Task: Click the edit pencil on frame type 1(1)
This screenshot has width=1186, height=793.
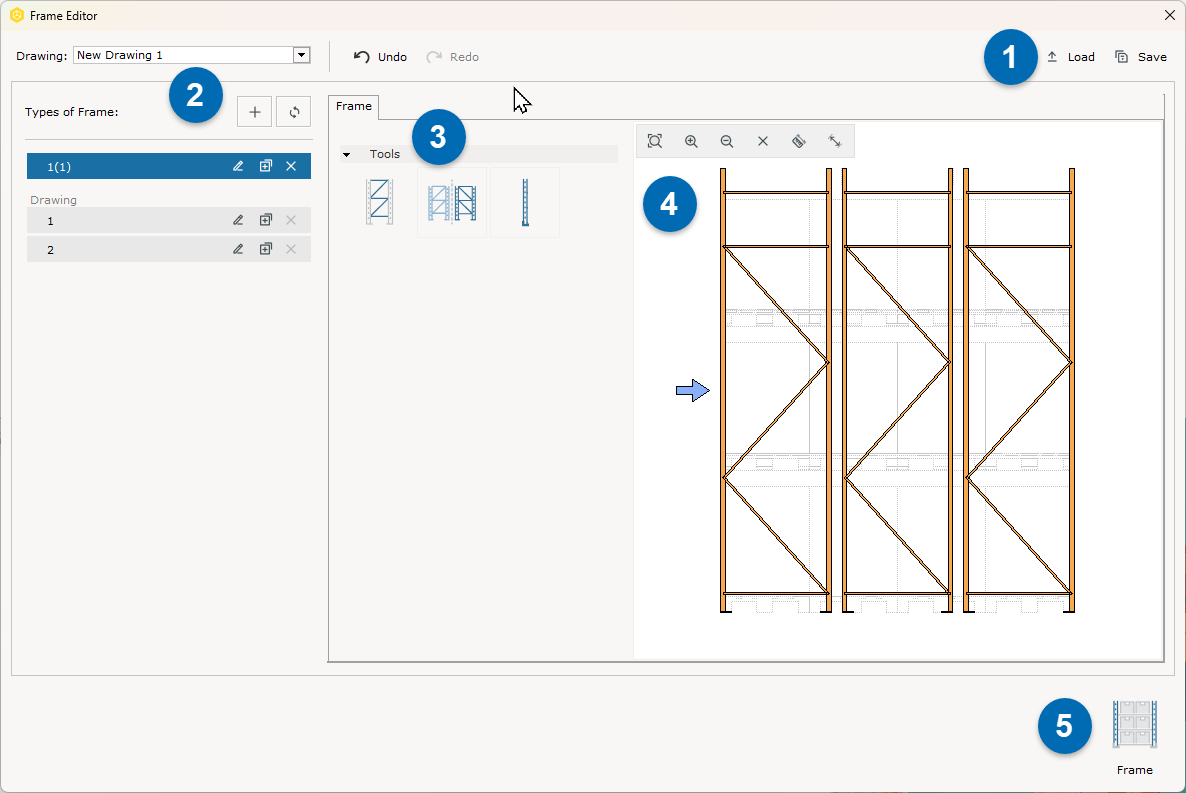Action: pyautogui.click(x=238, y=166)
